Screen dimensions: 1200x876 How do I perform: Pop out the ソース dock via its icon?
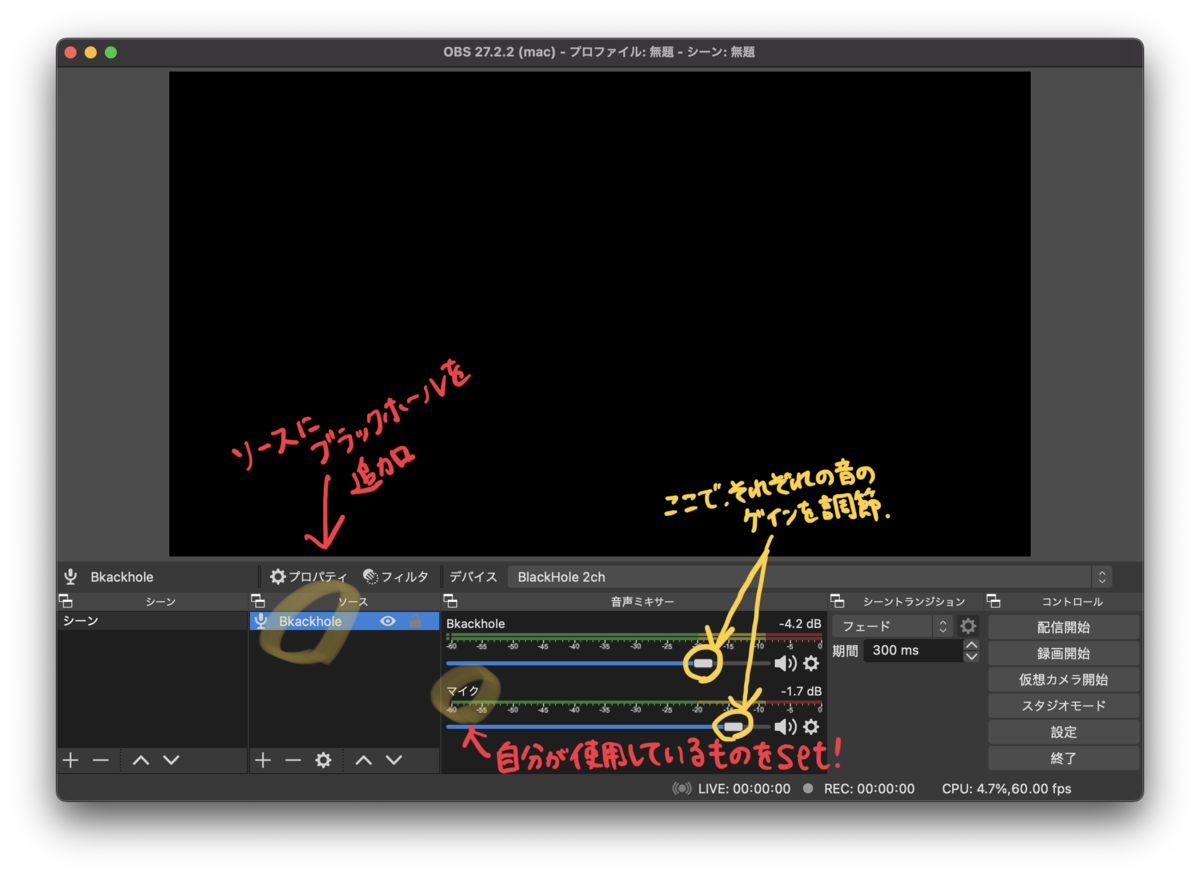tap(258, 601)
